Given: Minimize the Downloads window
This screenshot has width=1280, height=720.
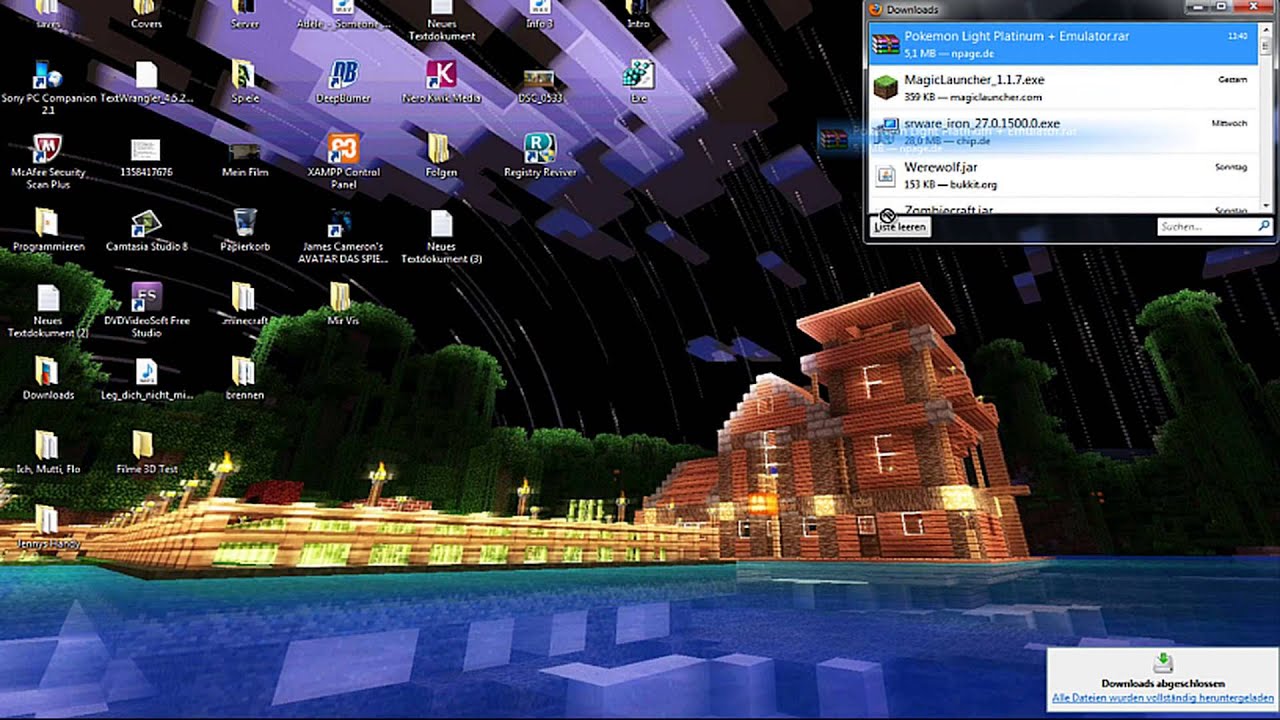Looking at the screenshot, I should pyautogui.click(x=1196, y=7).
